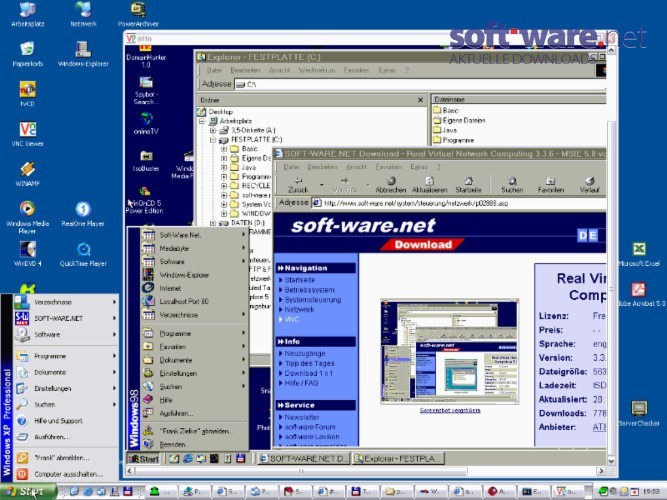Image resolution: width=667 pixels, height=500 pixels.
Task: Click VNC window vertical scrollbar down arrow
Action: tap(611, 461)
